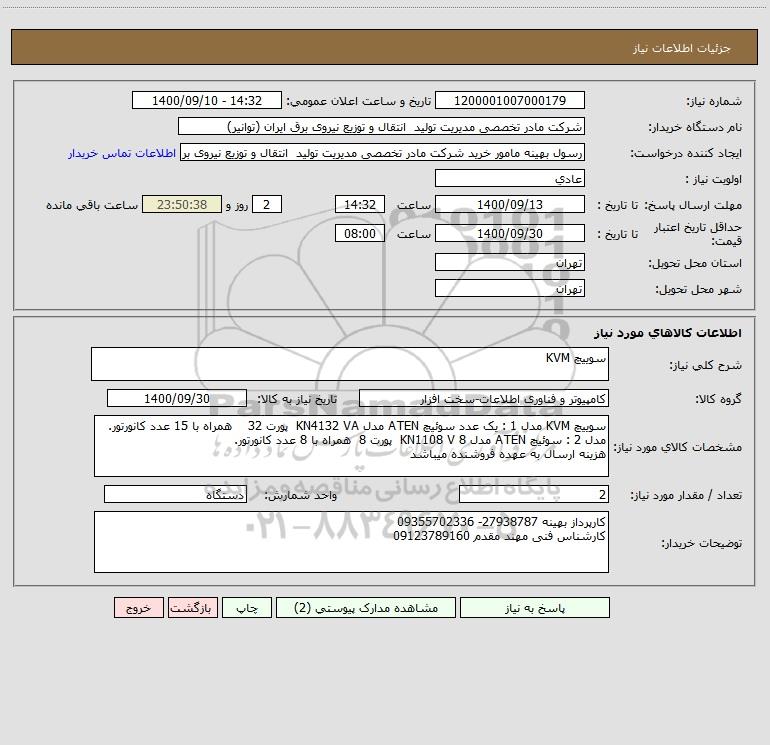
Task: Click the بازگشت back button
Action: click(192, 608)
